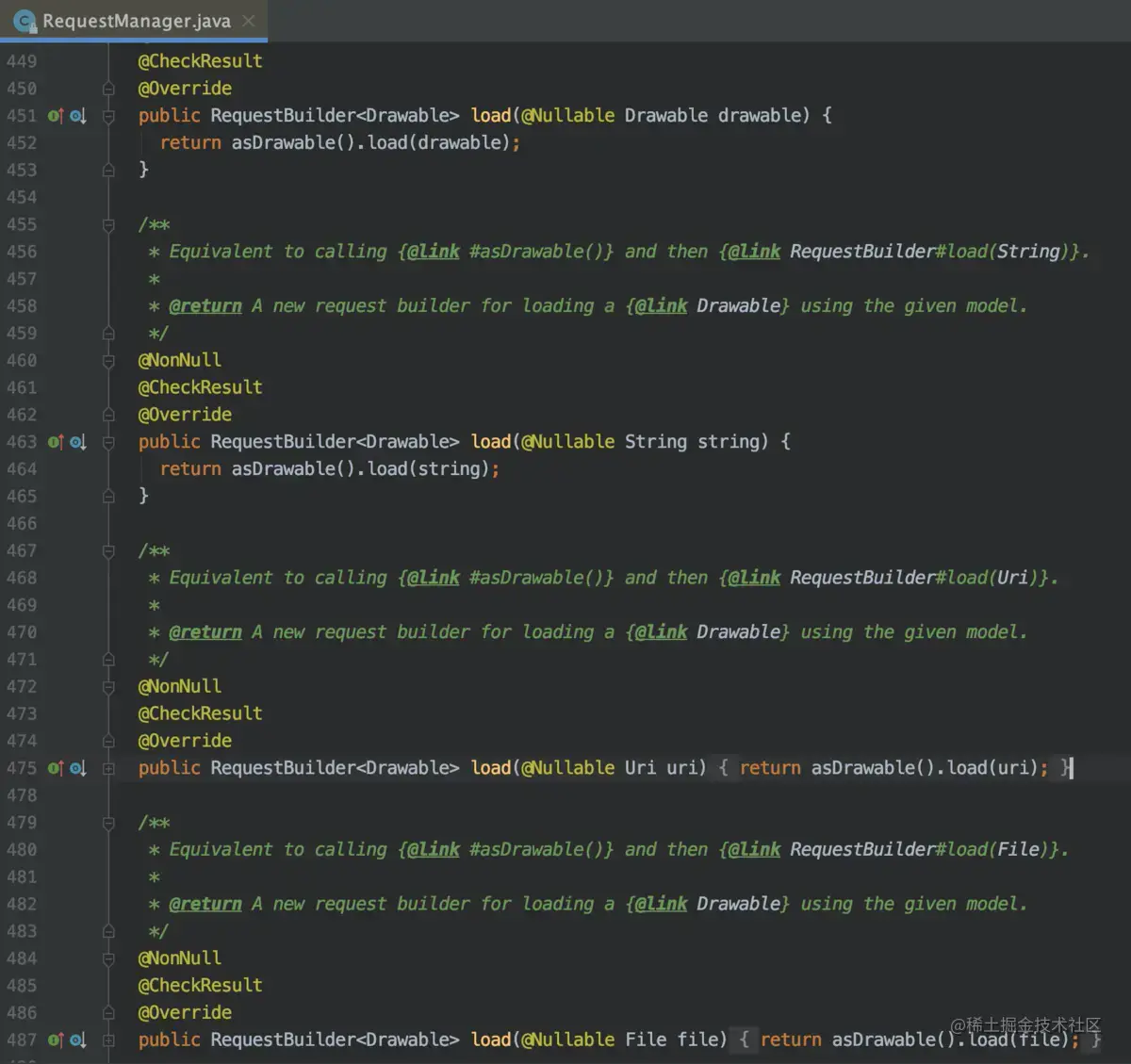Click the @NonNull annotation on line 484
Image resolution: width=1131 pixels, height=1064 pixels.
180,958
